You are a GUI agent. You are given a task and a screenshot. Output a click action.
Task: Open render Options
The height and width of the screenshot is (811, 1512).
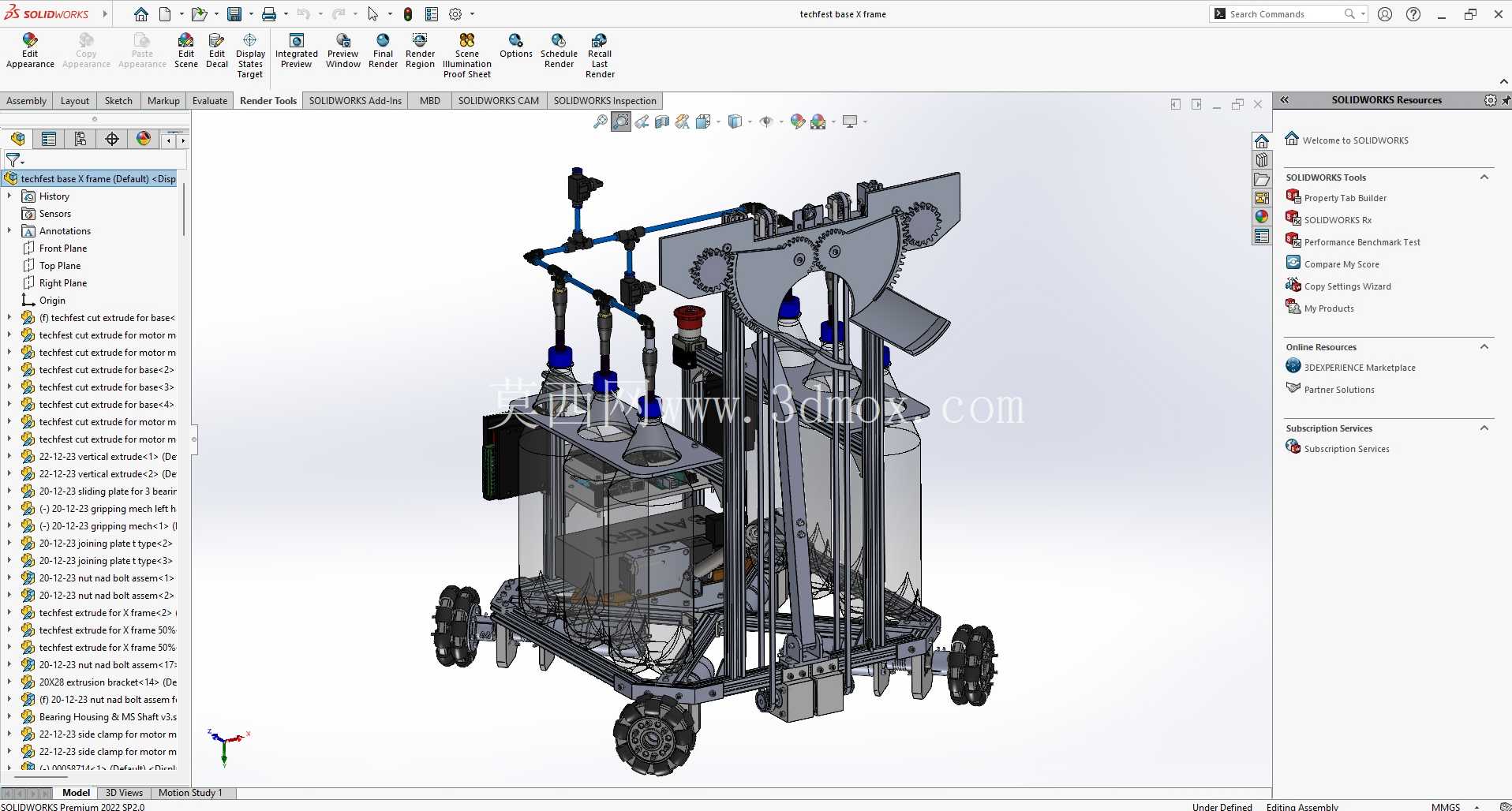516,46
